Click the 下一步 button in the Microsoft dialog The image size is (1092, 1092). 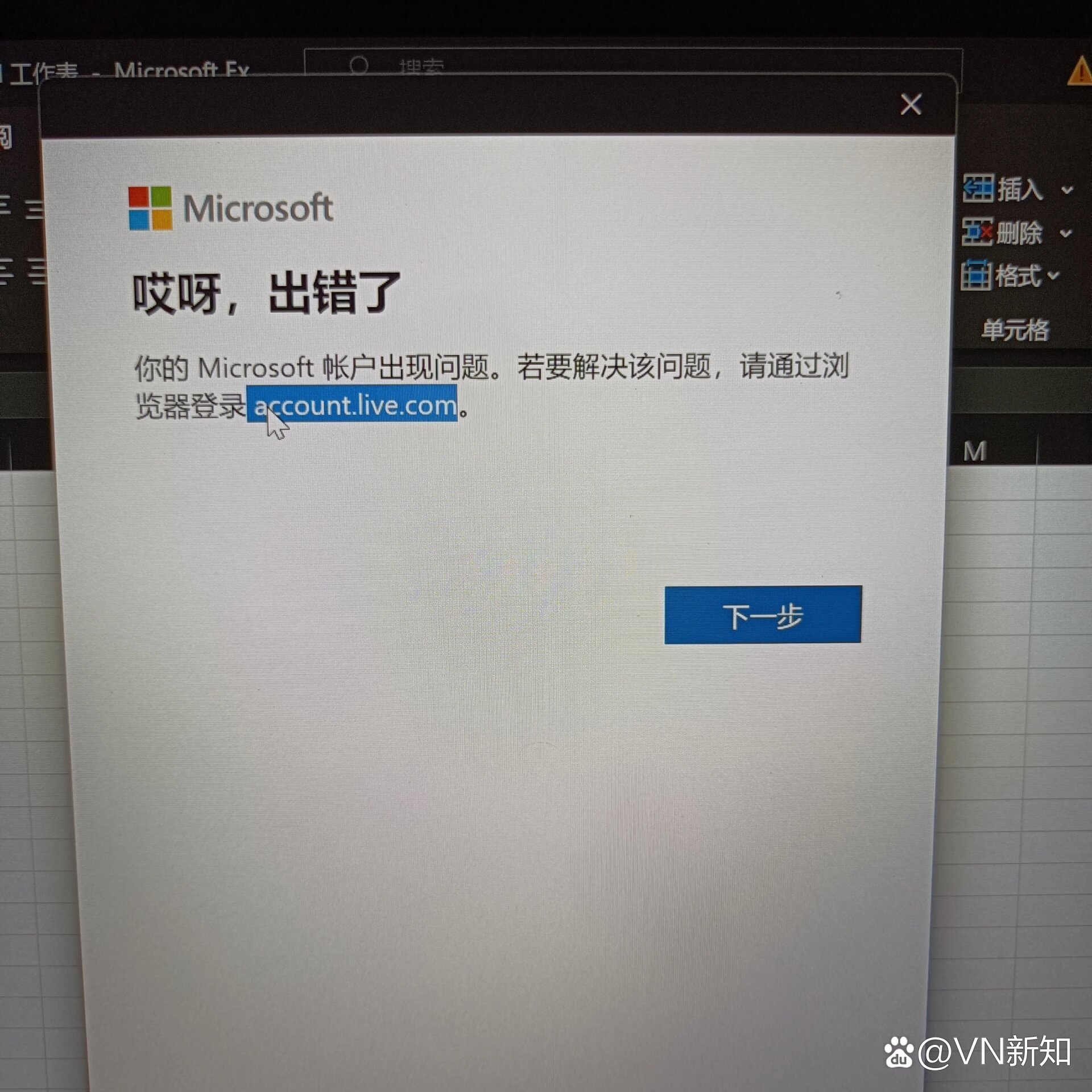click(x=763, y=615)
